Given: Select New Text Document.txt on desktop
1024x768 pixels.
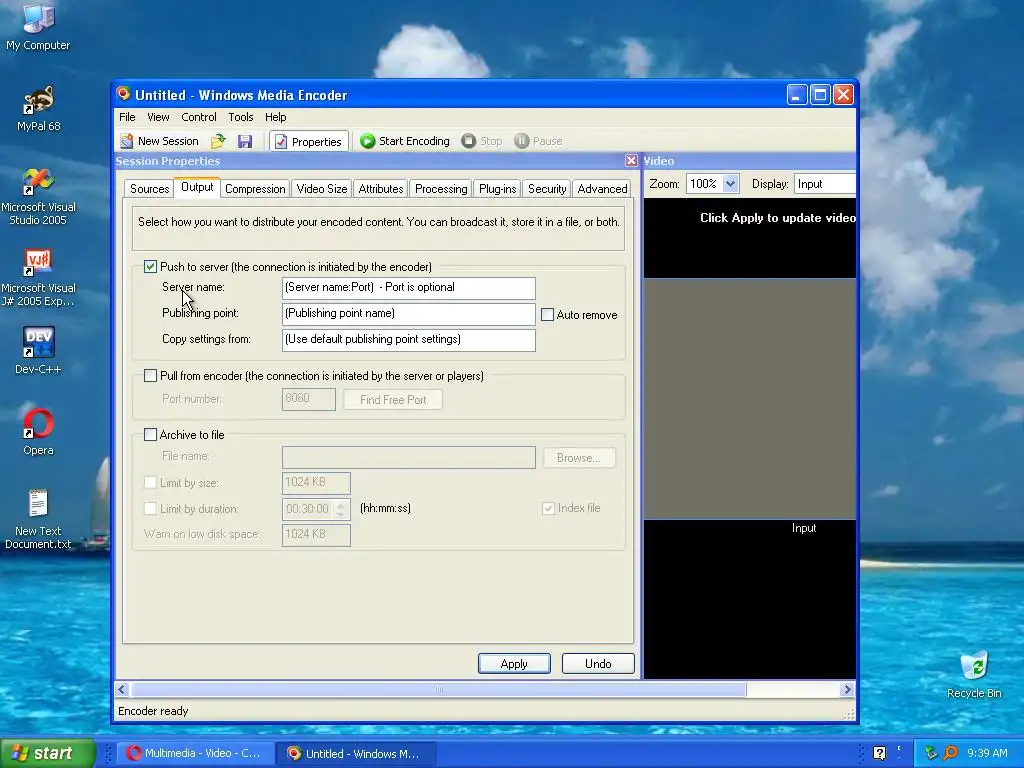Looking at the screenshot, I should click(38, 519).
